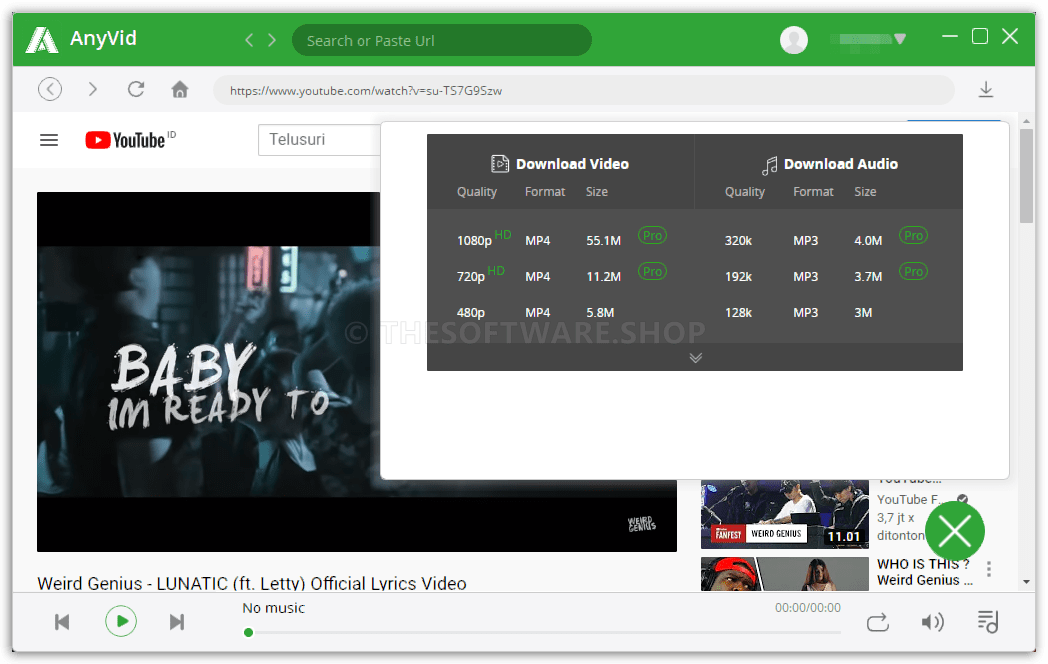This screenshot has height=664, width=1048.
Task: Click the 'No music' track label
Action: (x=273, y=608)
